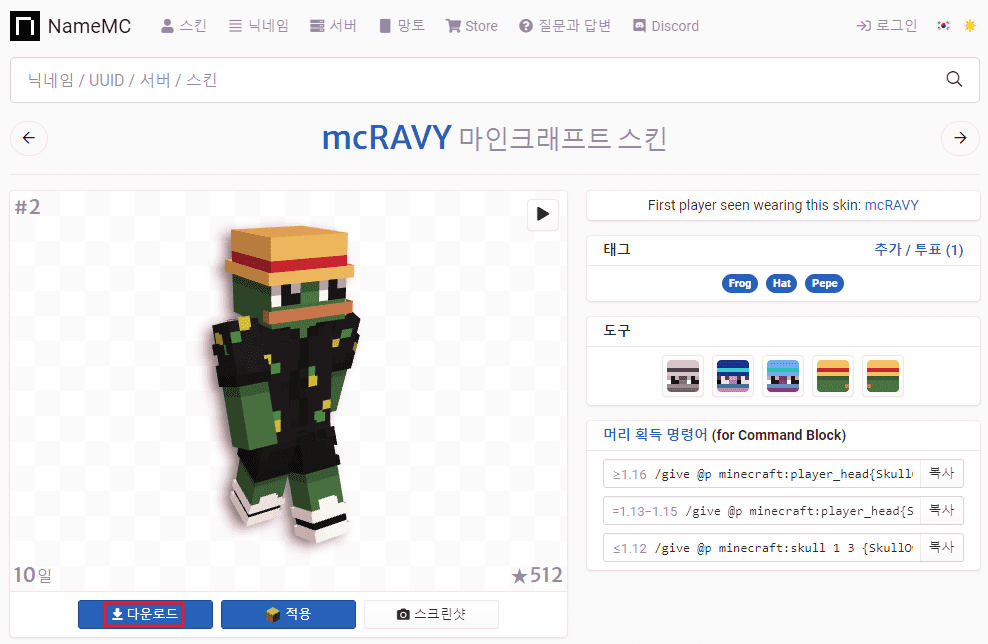Image resolution: width=988 pixels, height=644 pixels.
Task: Open the 망토 capes menu
Action: coord(402,26)
